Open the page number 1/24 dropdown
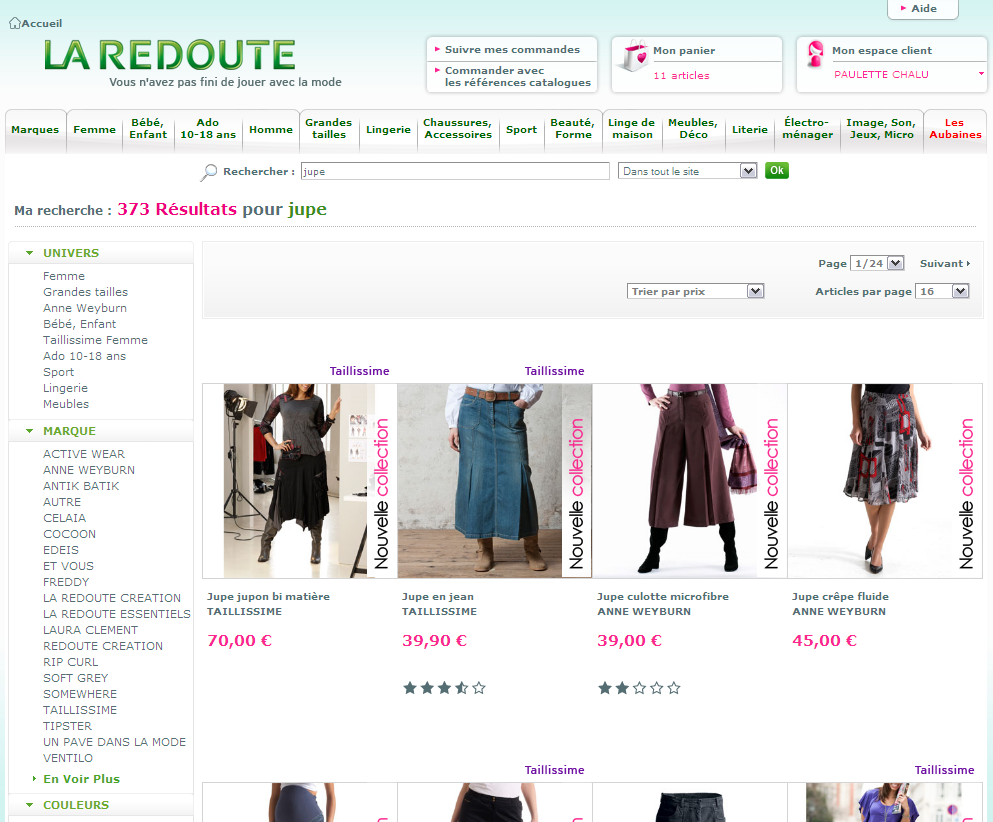 point(877,263)
